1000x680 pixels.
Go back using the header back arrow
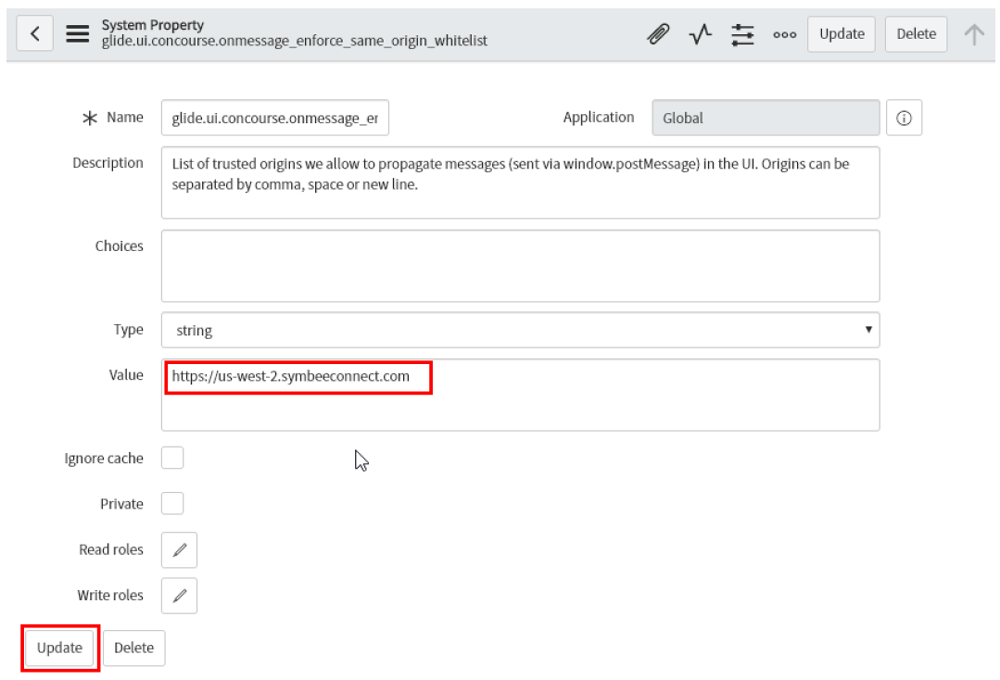tap(34, 34)
